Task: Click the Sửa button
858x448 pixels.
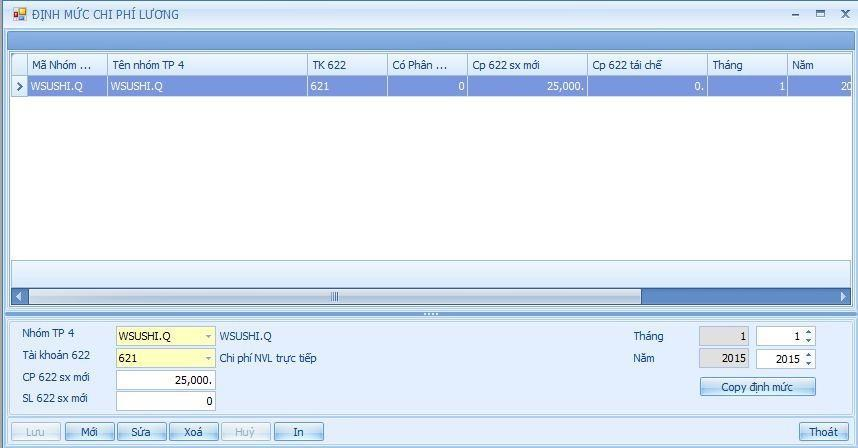Action: point(142,432)
